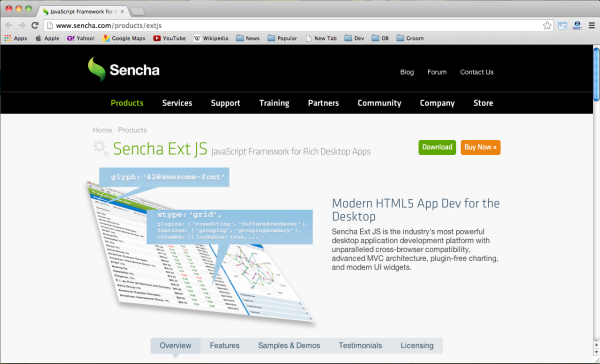This screenshot has width=600, height=364.
Task: Go back with the browser back arrow
Action: (x=9, y=25)
